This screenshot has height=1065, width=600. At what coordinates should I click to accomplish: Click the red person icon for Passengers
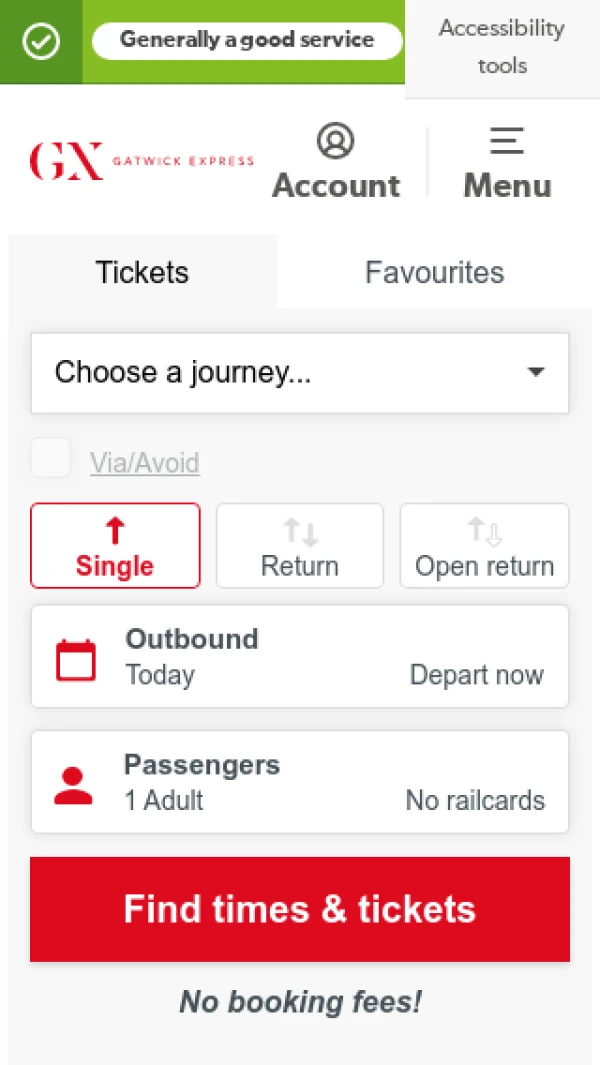[x=73, y=785]
